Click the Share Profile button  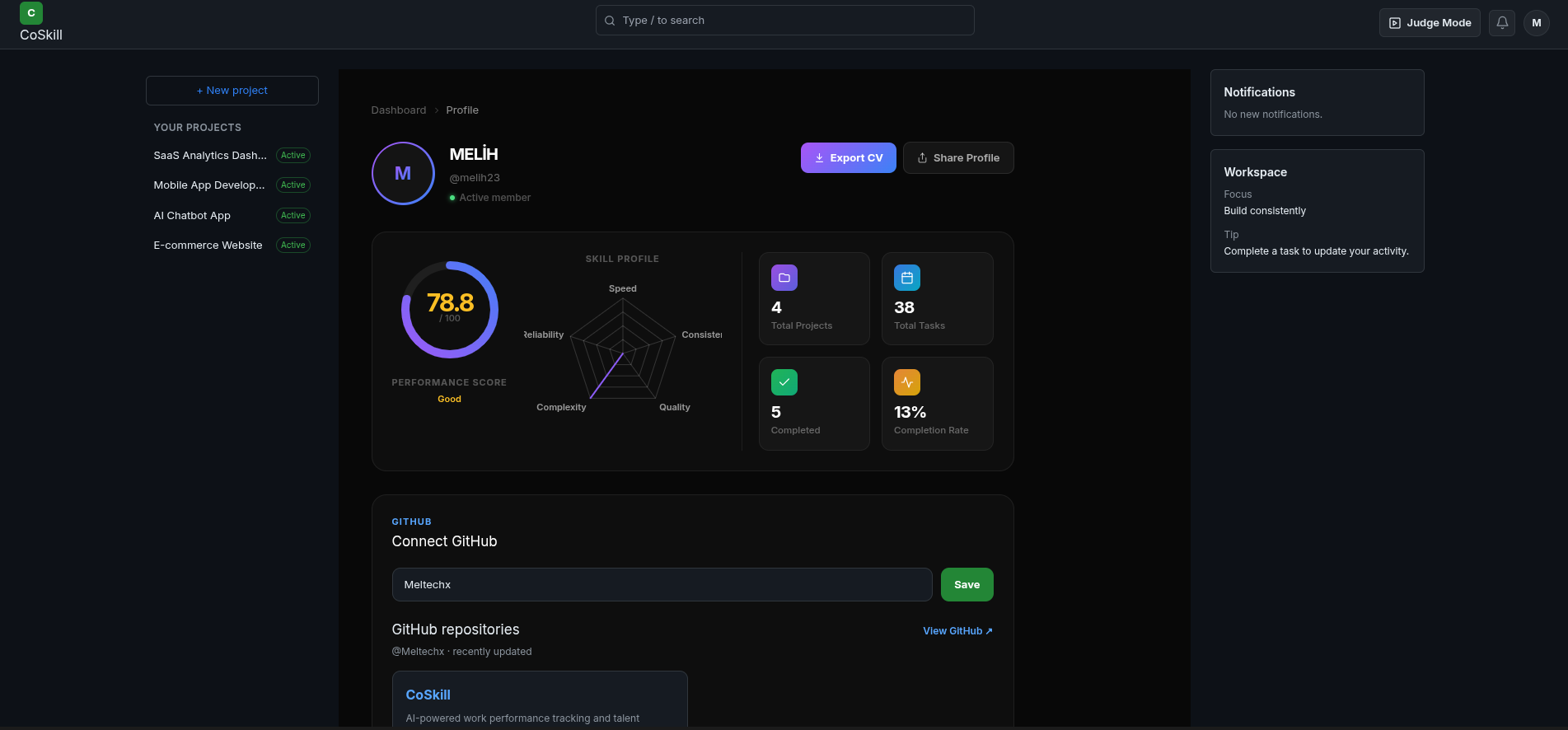pyautogui.click(x=958, y=158)
